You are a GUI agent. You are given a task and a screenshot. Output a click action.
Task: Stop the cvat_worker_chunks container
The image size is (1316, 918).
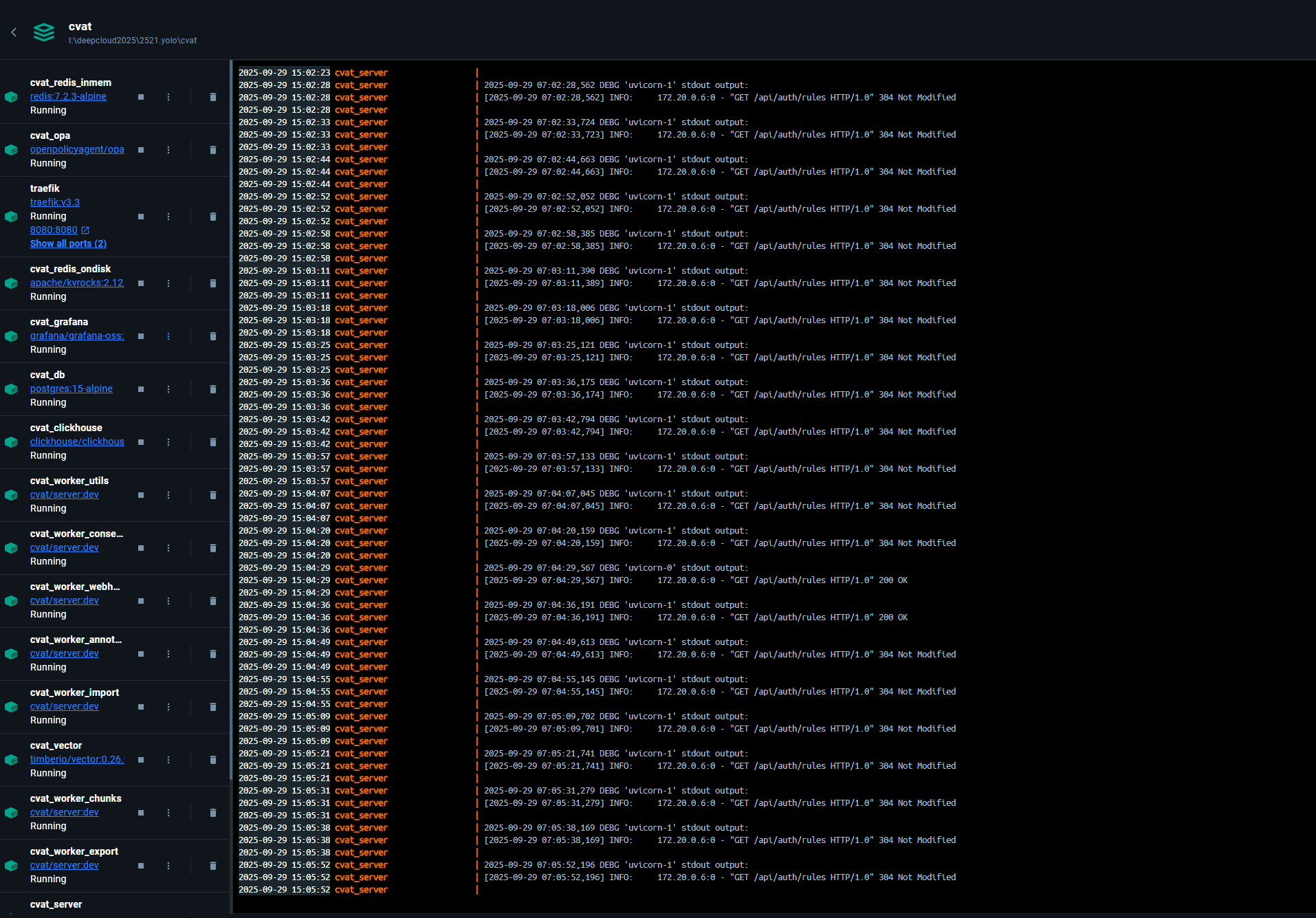coord(141,813)
